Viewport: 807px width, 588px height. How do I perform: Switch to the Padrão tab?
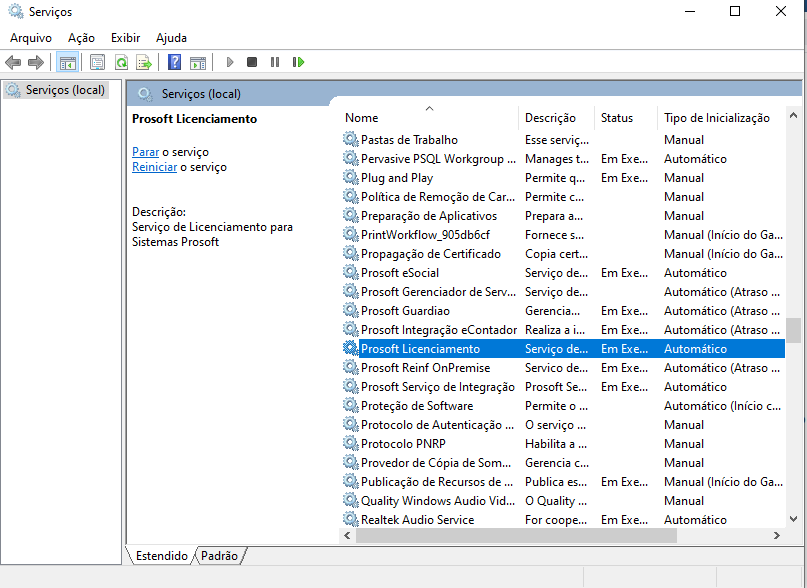point(219,556)
